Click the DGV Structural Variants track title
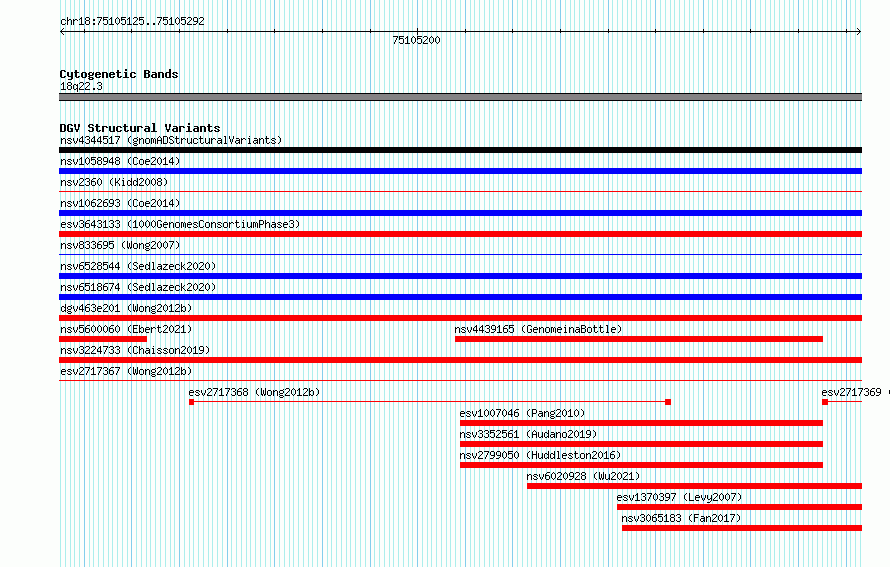 [140, 128]
